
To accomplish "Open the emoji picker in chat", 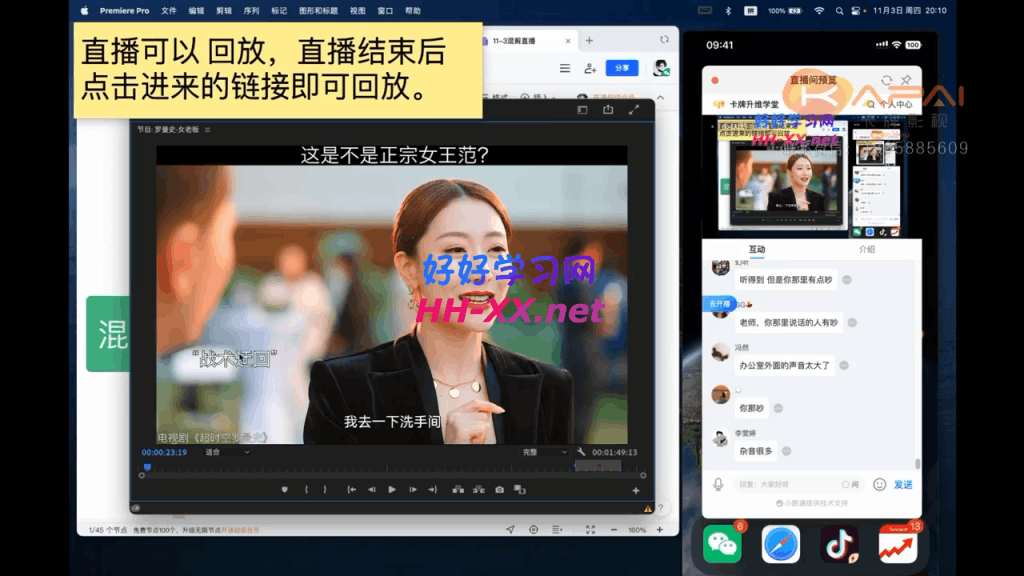I will [880, 485].
